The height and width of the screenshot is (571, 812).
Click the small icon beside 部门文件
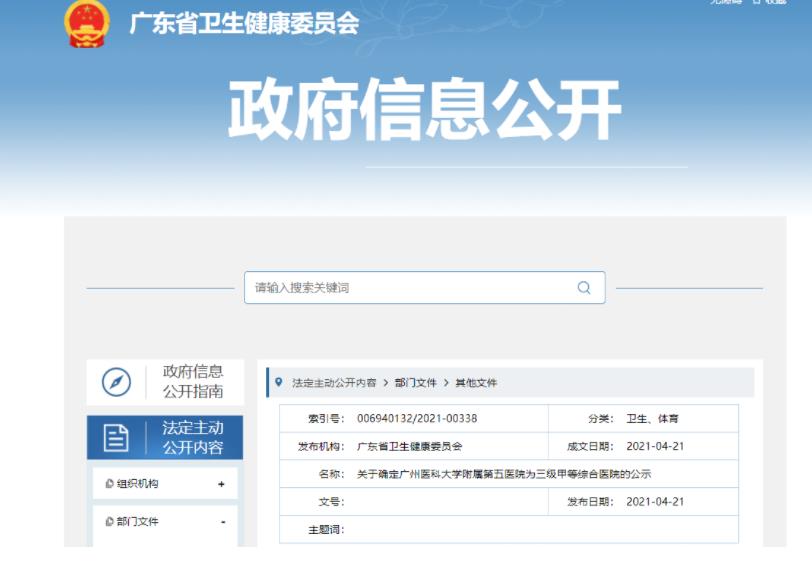pos(110,522)
